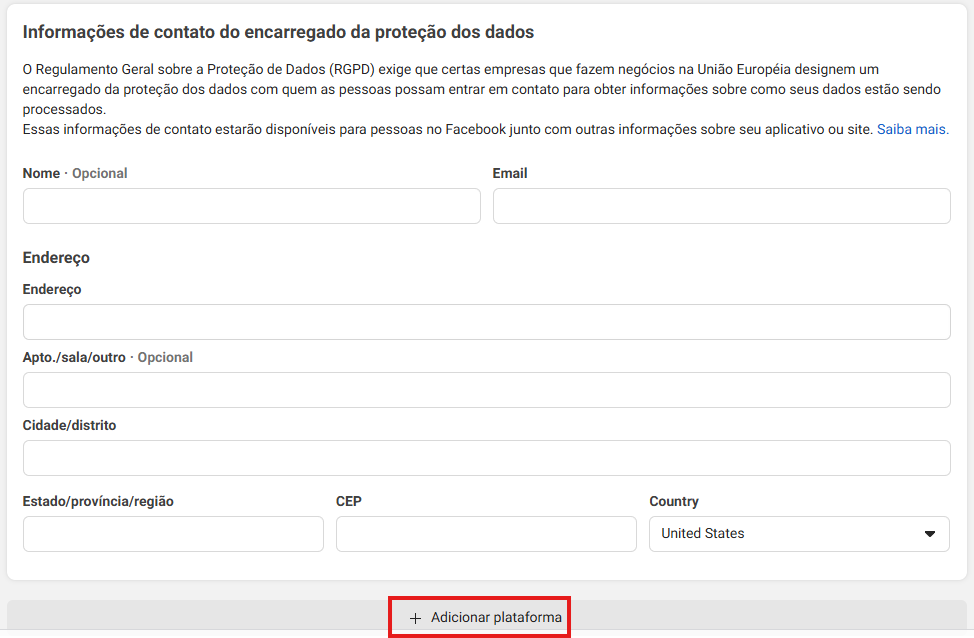
Task: Click the plus icon beside Adicionar plataforma
Action: (416, 618)
